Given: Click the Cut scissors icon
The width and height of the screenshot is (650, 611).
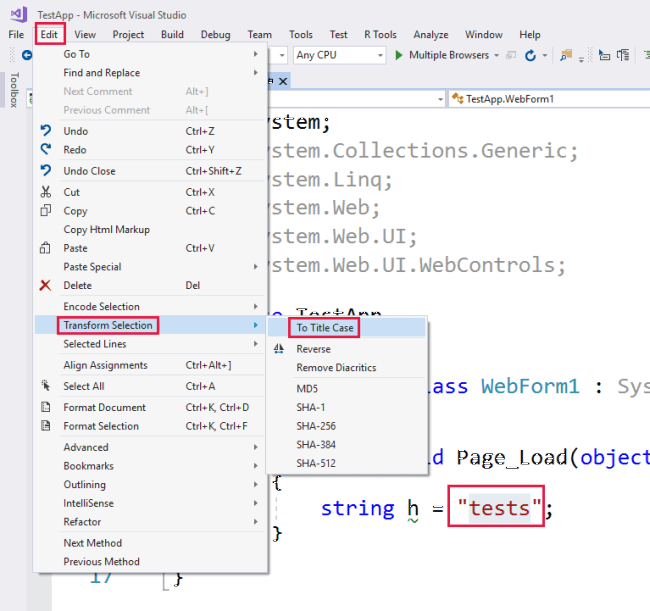Looking at the screenshot, I should point(46,192).
